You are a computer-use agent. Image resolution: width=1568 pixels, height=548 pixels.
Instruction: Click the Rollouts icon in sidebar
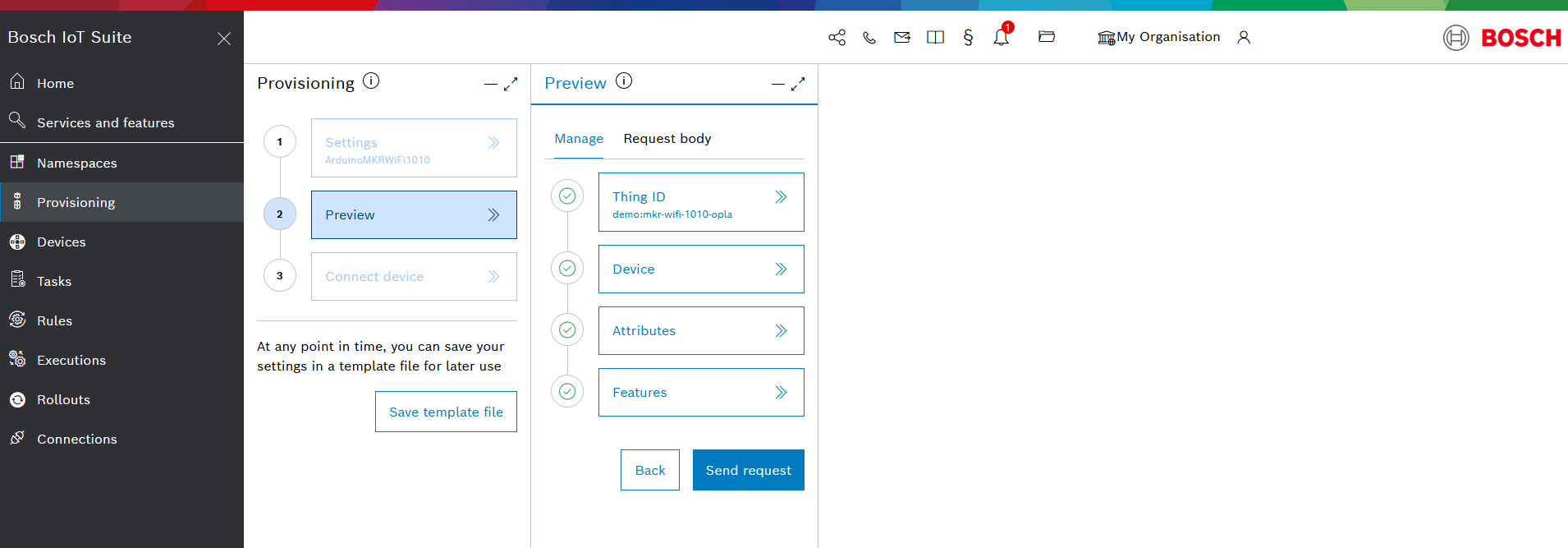pyautogui.click(x=17, y=399)
